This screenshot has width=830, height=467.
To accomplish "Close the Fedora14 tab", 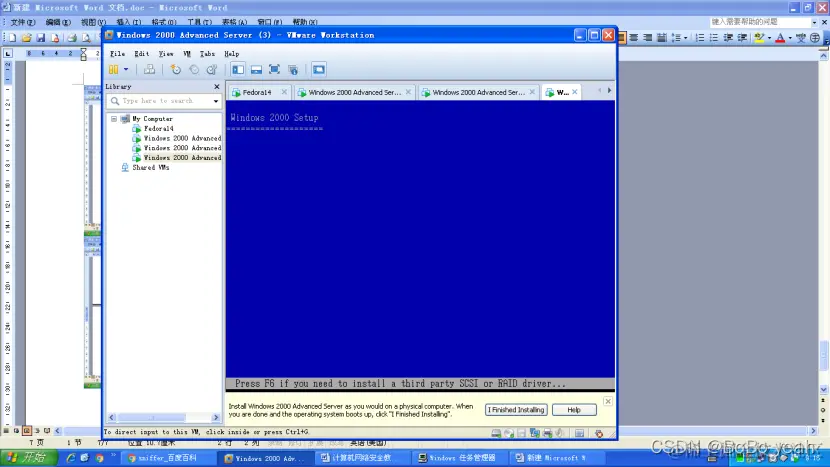I will pyautogui.click(x=284, y=92).
